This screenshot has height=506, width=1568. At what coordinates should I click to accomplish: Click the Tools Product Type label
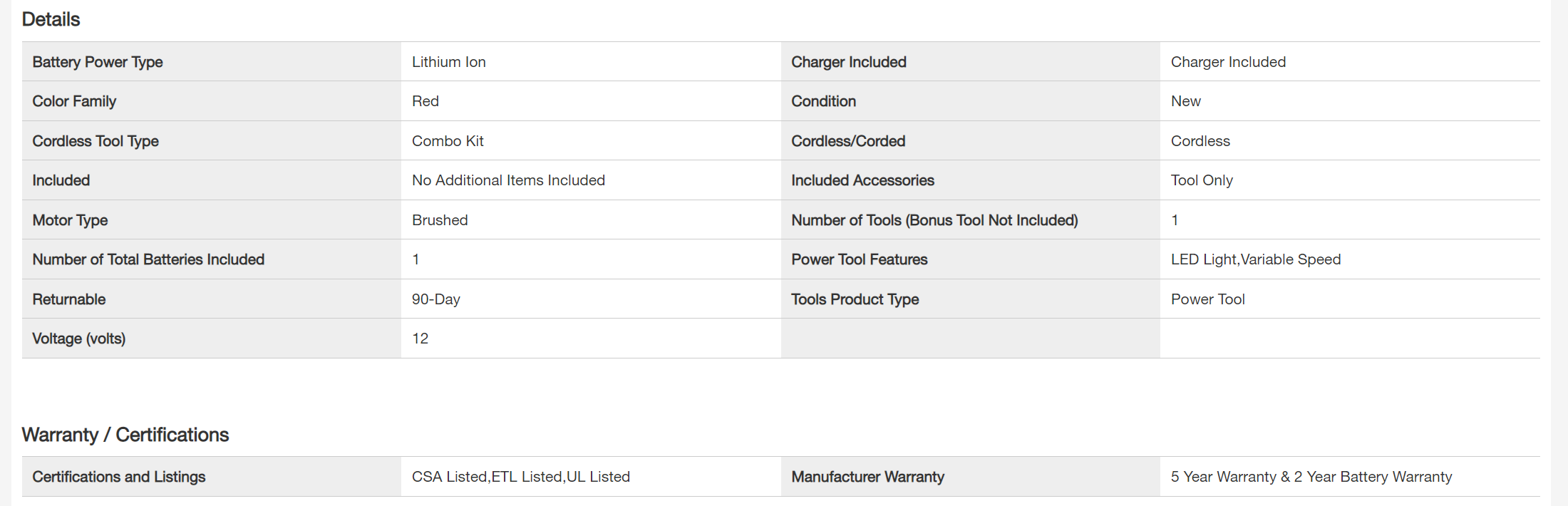pyautogui.click(x=855, y=299)
